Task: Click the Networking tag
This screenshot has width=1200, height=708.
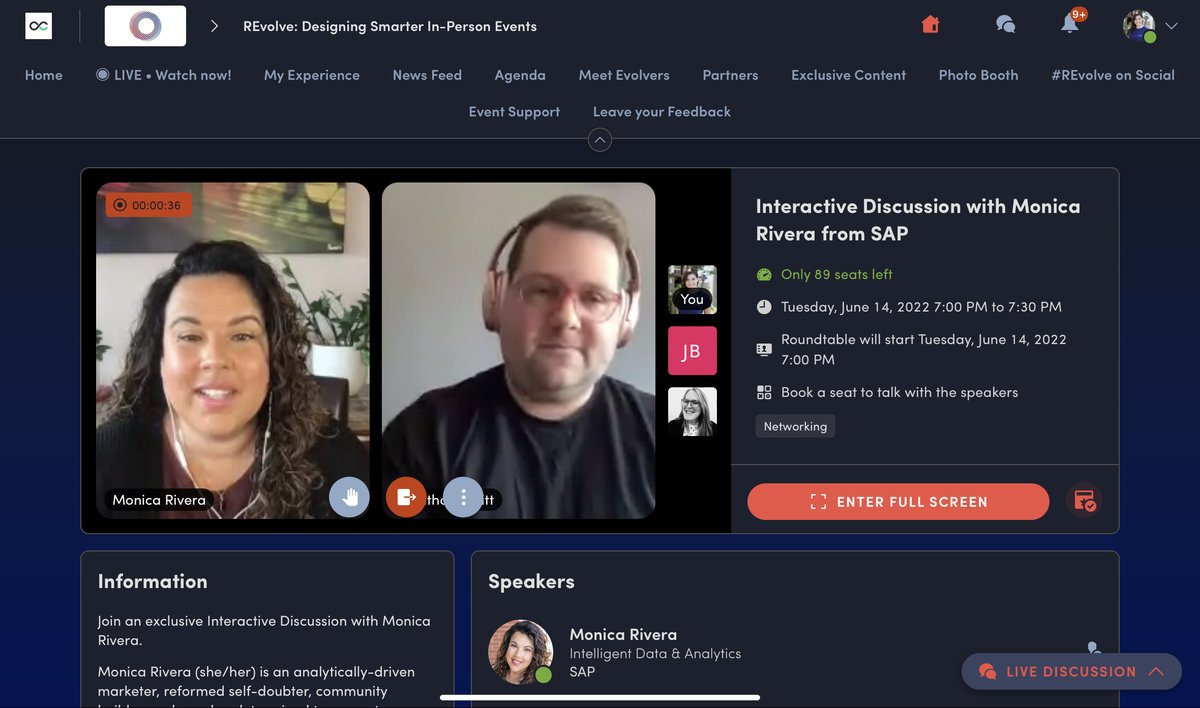Action: tap(795, 426)
